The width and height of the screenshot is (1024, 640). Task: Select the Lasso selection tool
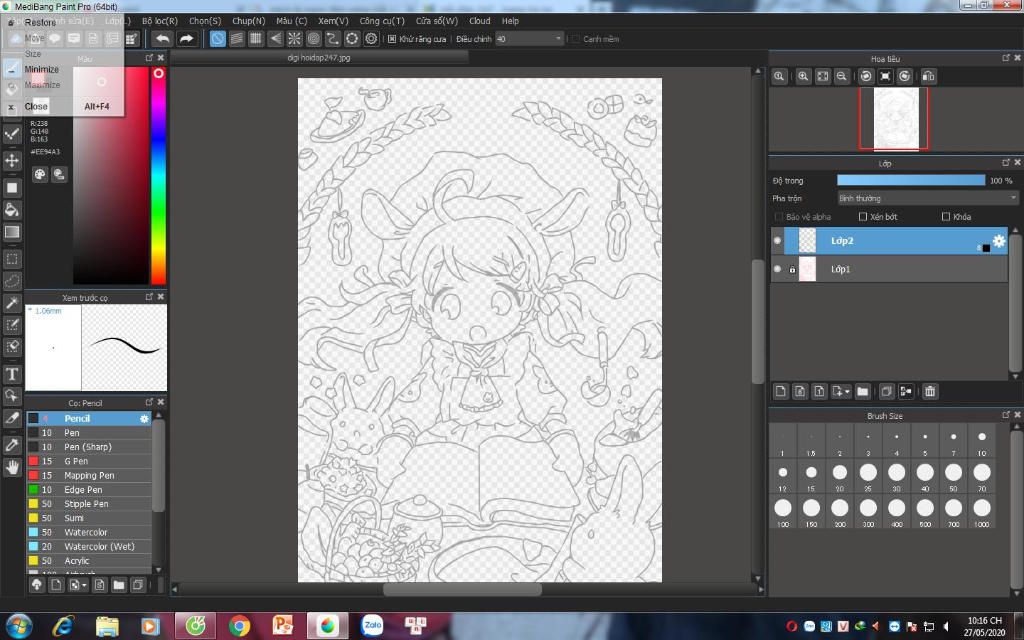12,281
